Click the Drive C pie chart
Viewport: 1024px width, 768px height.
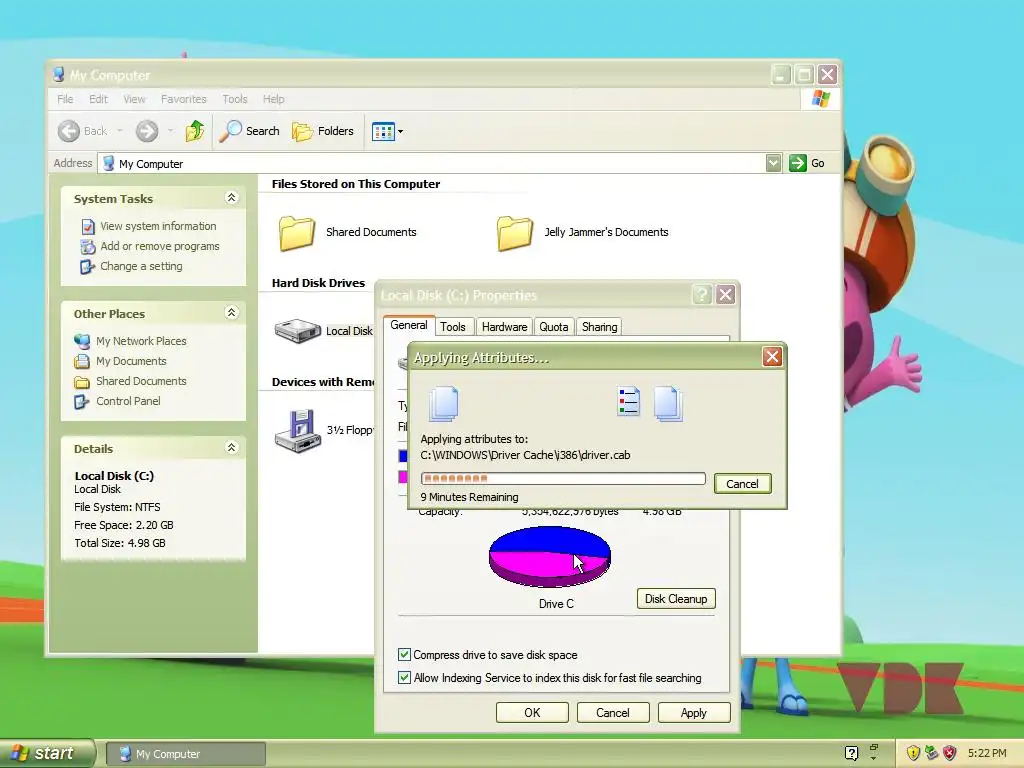[550, 556]
